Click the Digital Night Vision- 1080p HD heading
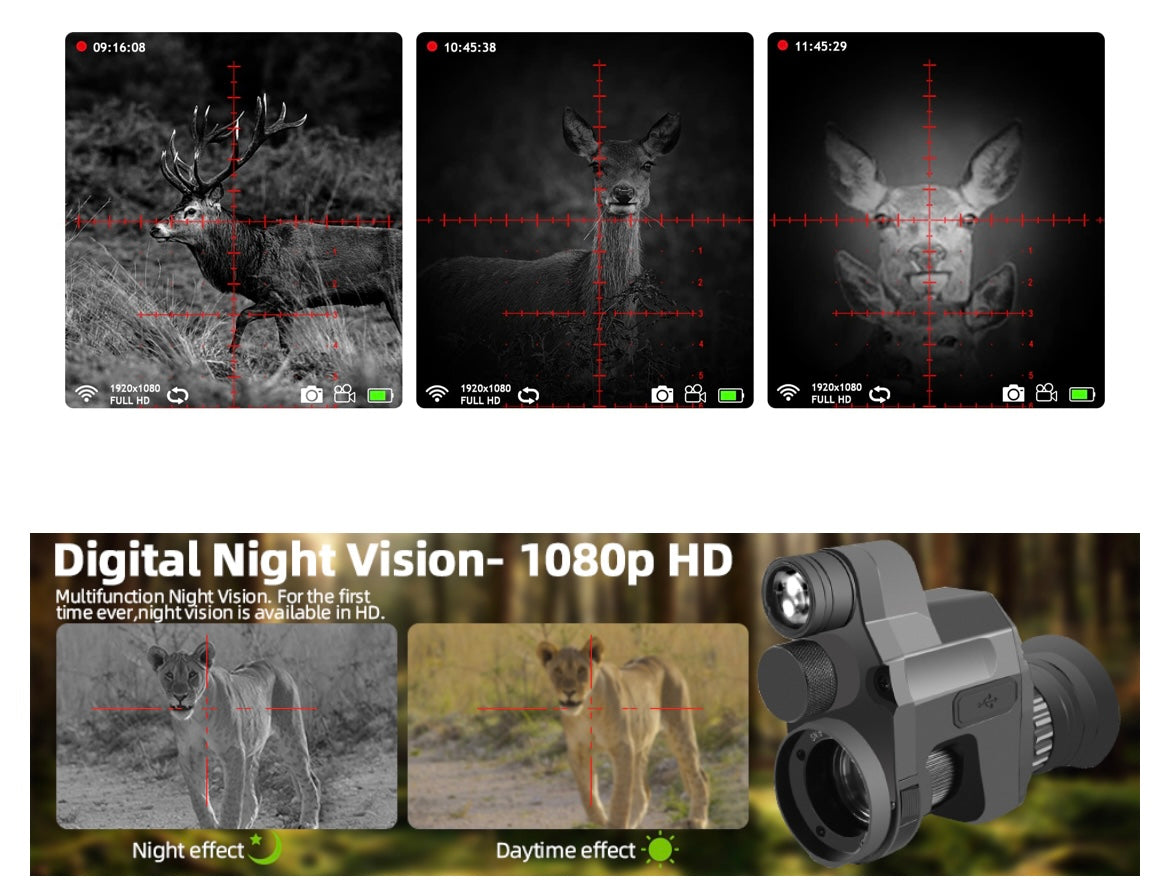Screen dimensions: 1170x889 coord(393,561)
